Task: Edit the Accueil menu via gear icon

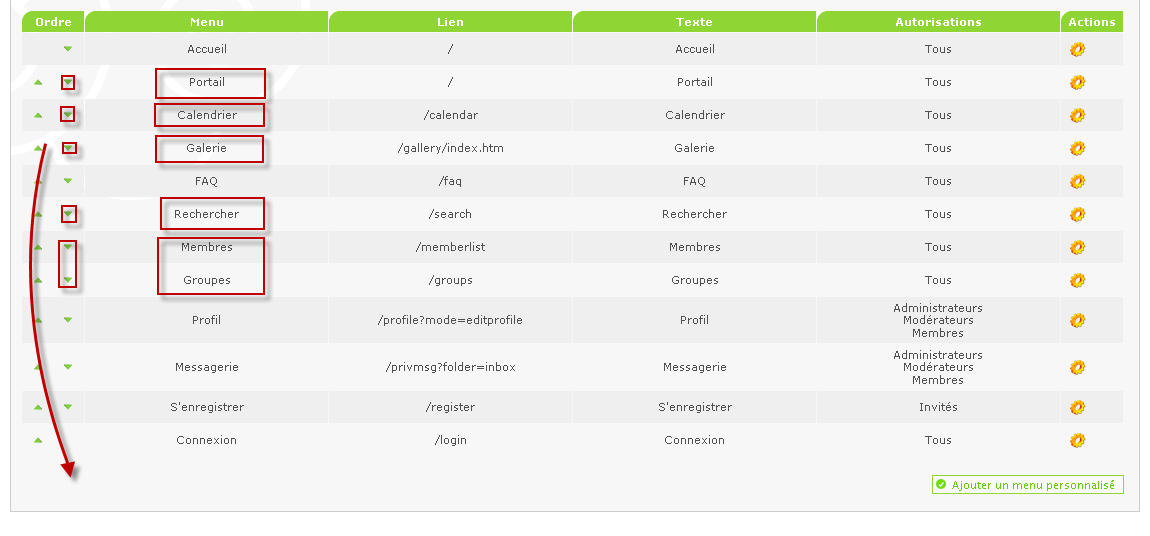Action: [x=1077, y=49]
